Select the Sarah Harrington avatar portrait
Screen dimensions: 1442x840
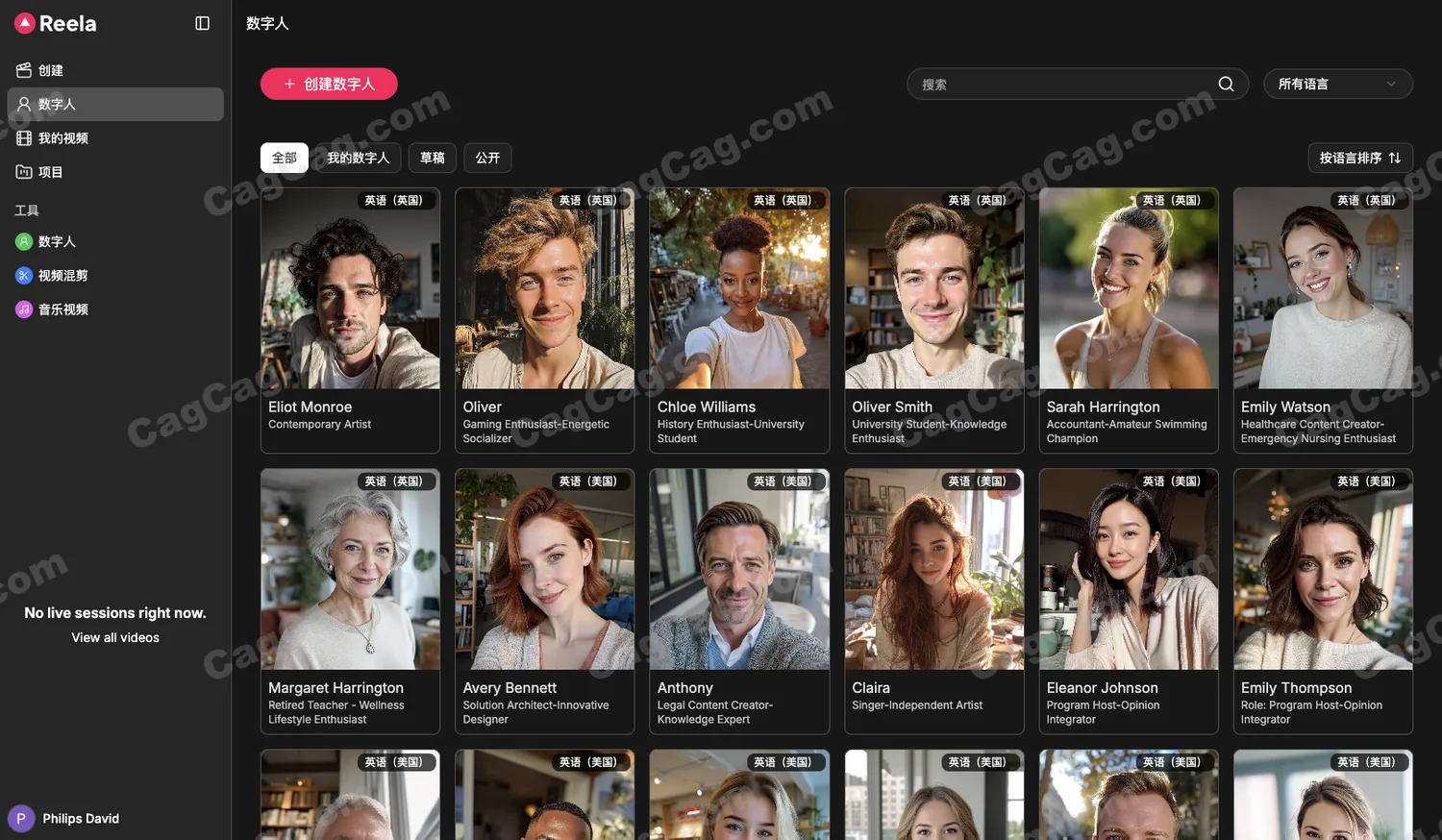tap(1129, 288)
